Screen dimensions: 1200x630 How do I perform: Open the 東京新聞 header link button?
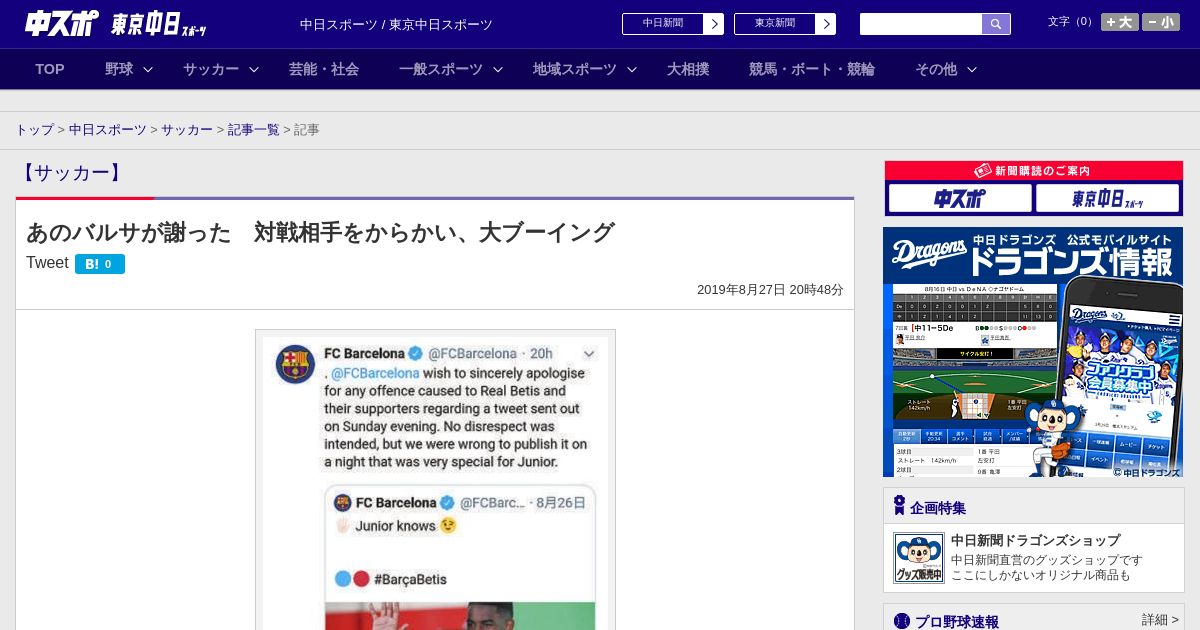tap(774, 24)
